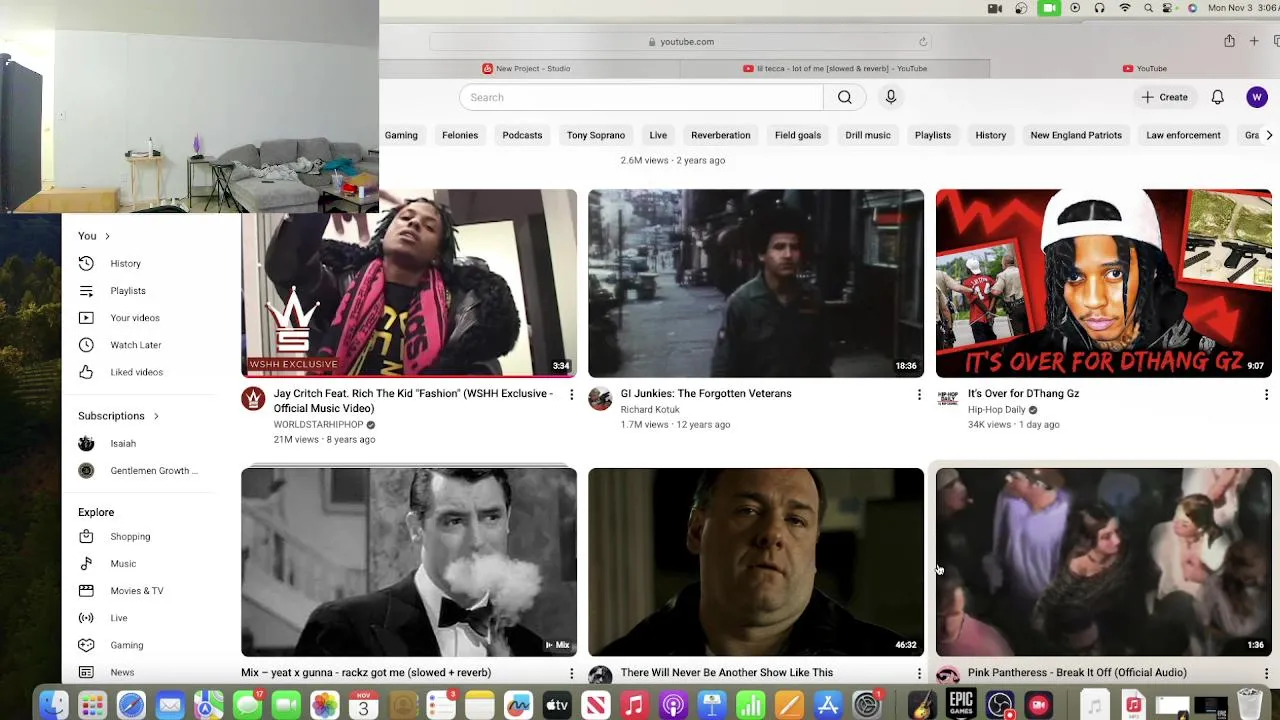The width and height of the screenshot is (1280, 720).
Task: Open Finder from the Dock
Action: click(54, 706)
